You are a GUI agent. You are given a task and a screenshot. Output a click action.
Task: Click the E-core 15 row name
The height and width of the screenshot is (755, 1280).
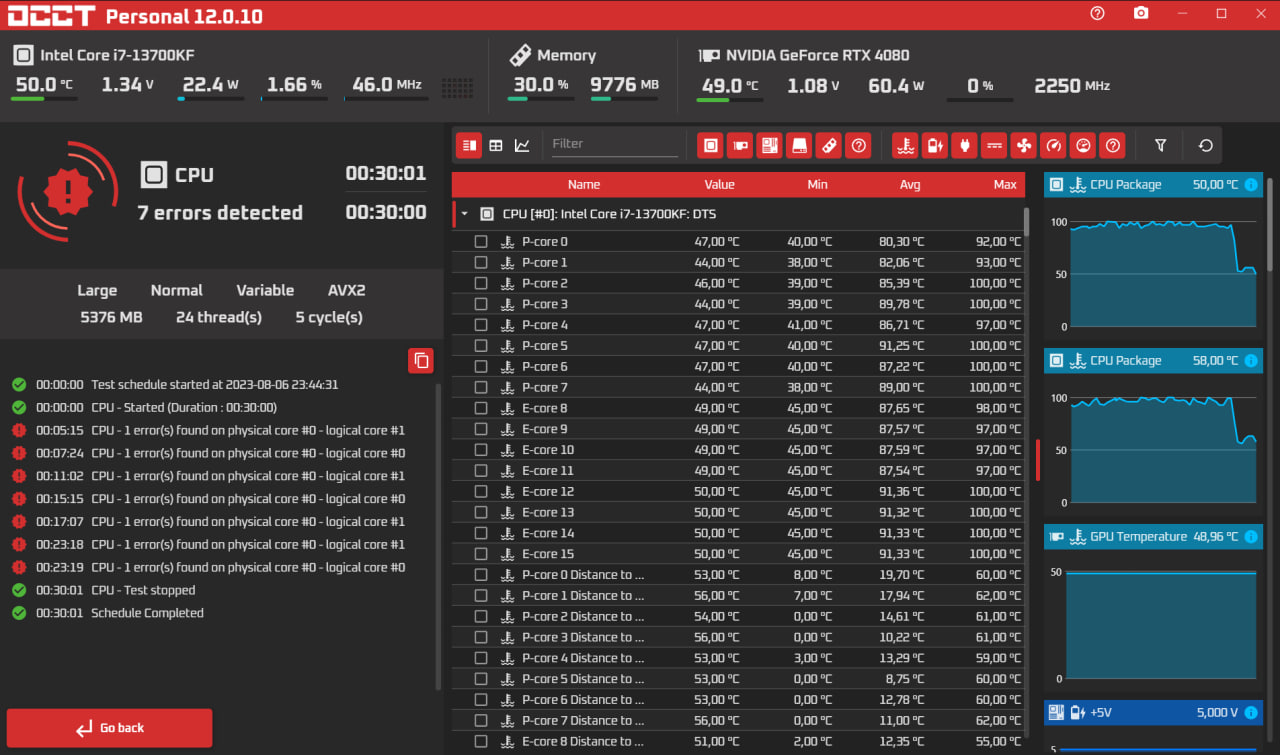coord(548,554)
